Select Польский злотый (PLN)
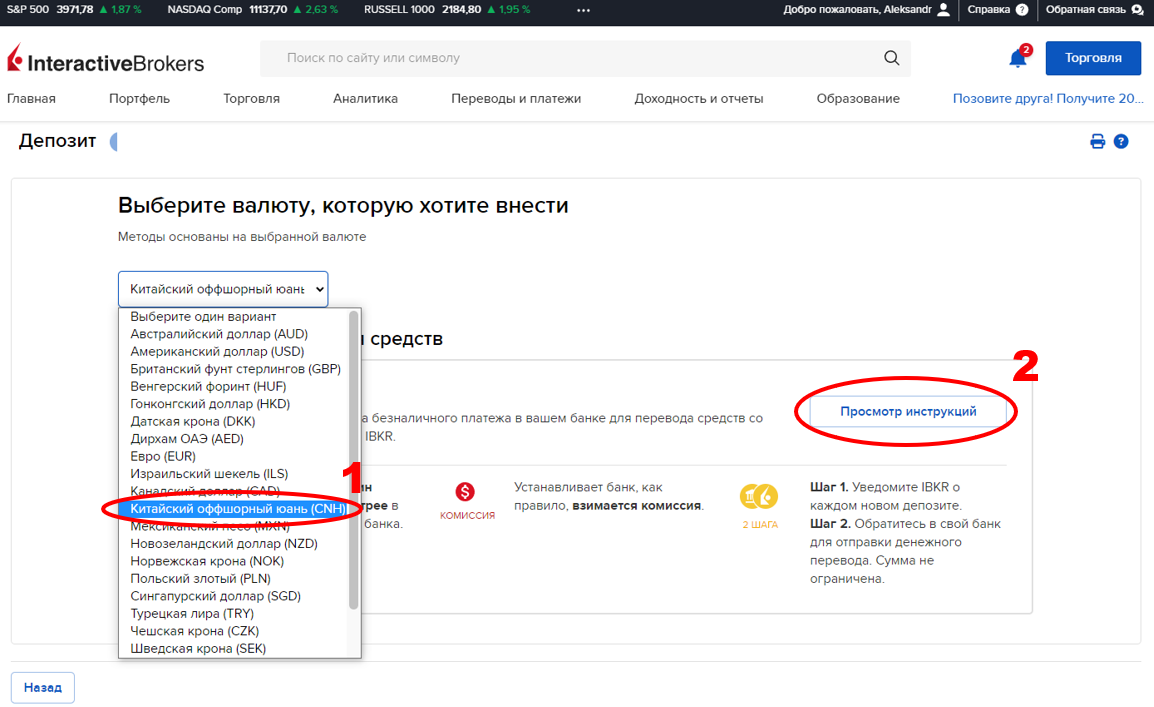This screenshot has height=707, width=1154. [200, 579]
